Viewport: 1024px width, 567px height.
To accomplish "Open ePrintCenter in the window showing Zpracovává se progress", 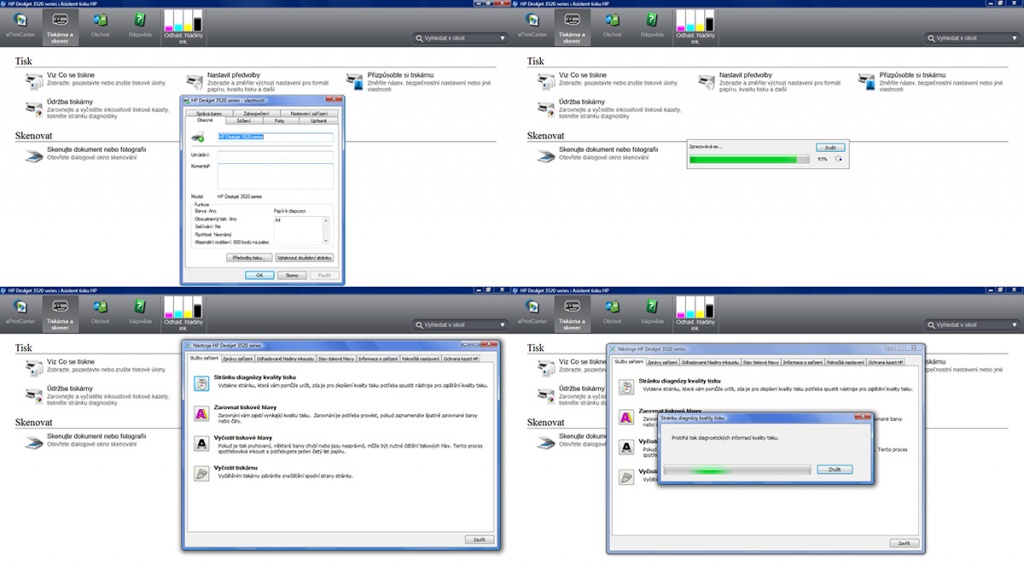I will [x=532, y=25].
